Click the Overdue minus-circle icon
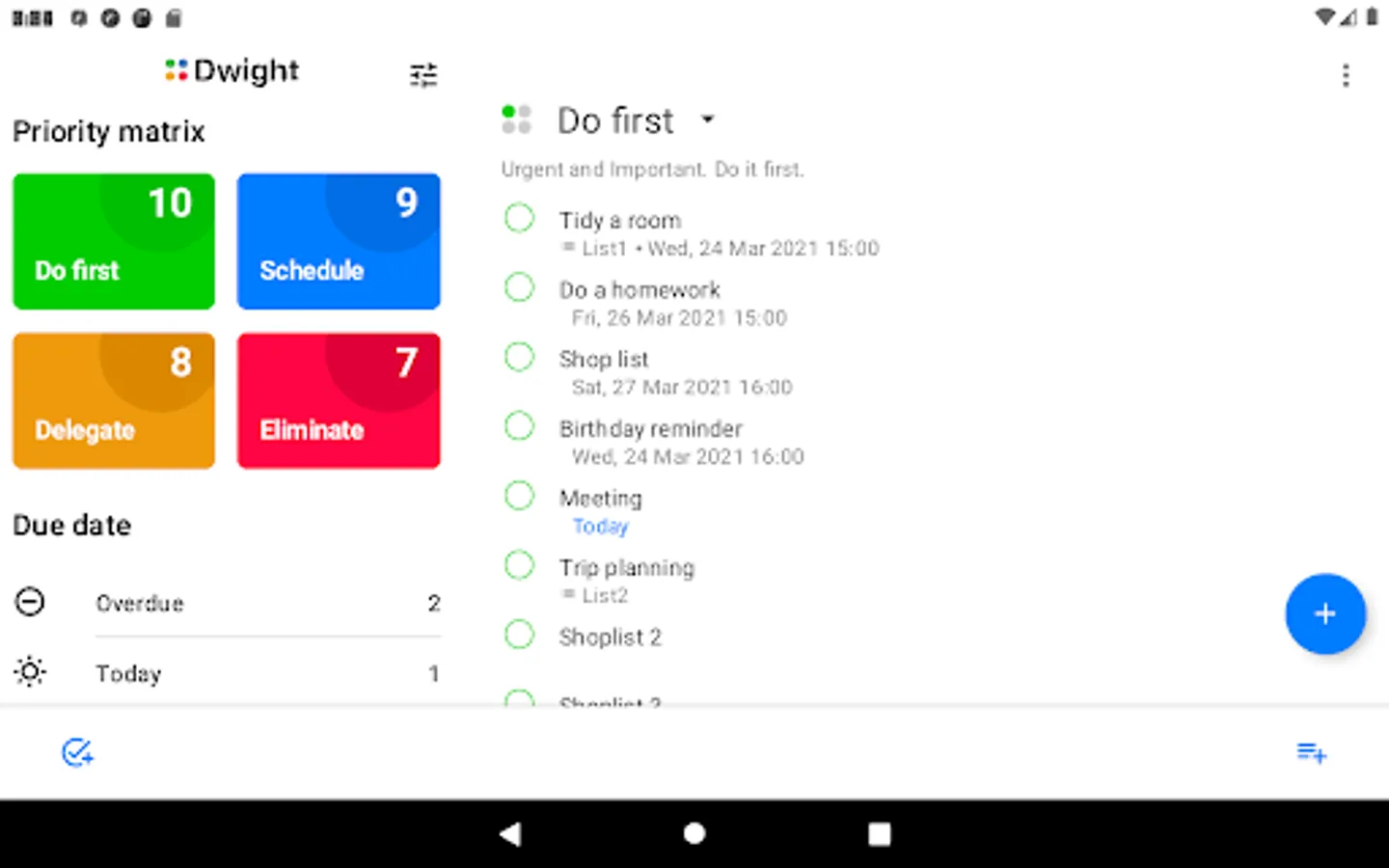This screenshot has height=868, width=1389. point(30,603)
